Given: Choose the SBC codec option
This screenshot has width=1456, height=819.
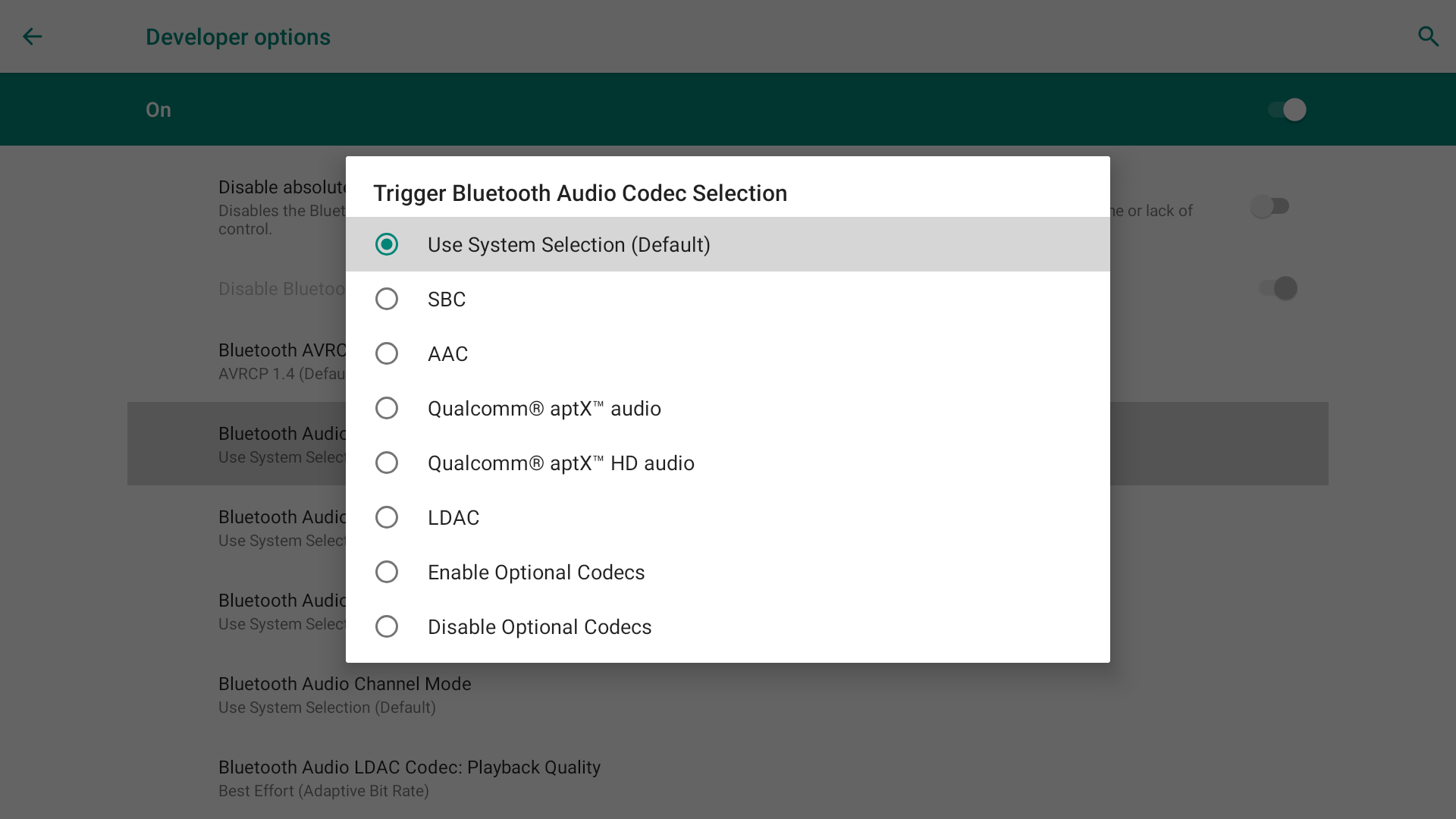Looking at the screenshot, I should coord(728,299).
